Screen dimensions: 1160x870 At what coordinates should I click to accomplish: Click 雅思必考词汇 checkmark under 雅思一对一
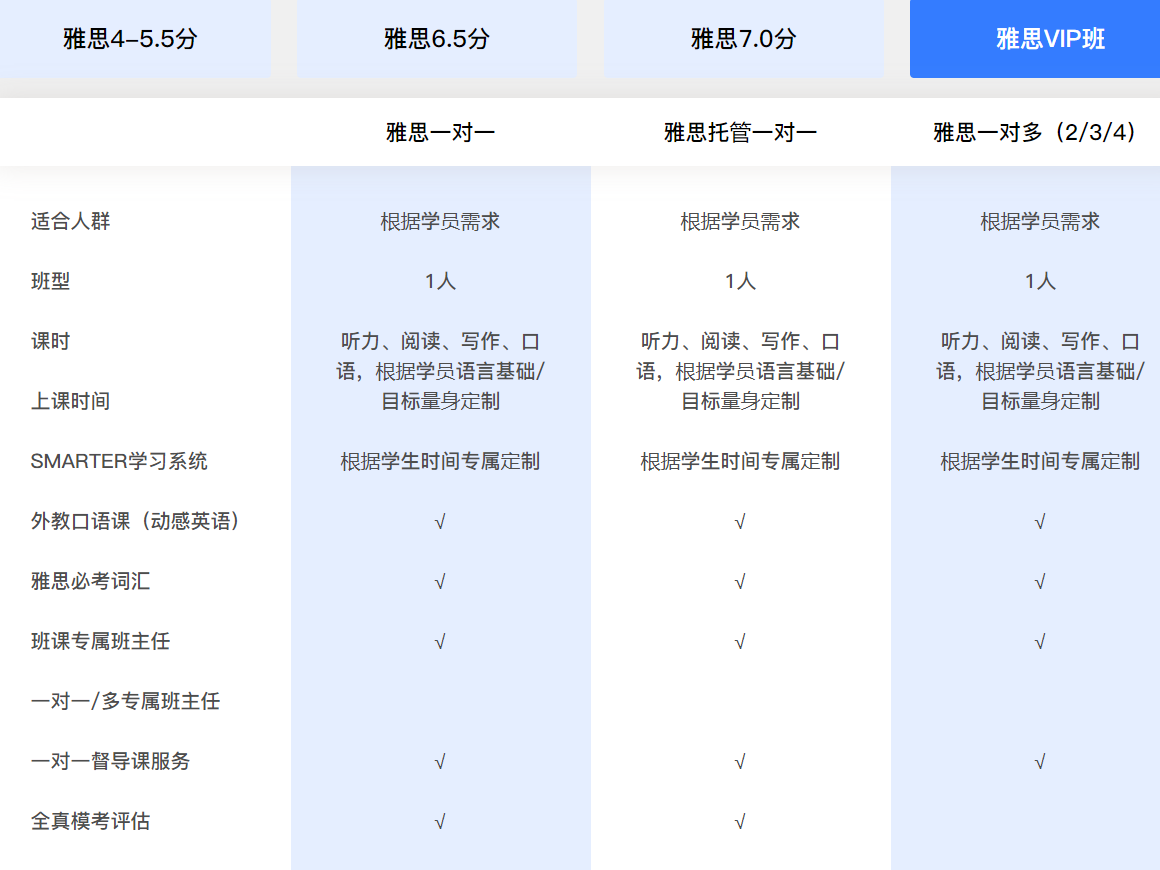point(440,581)
